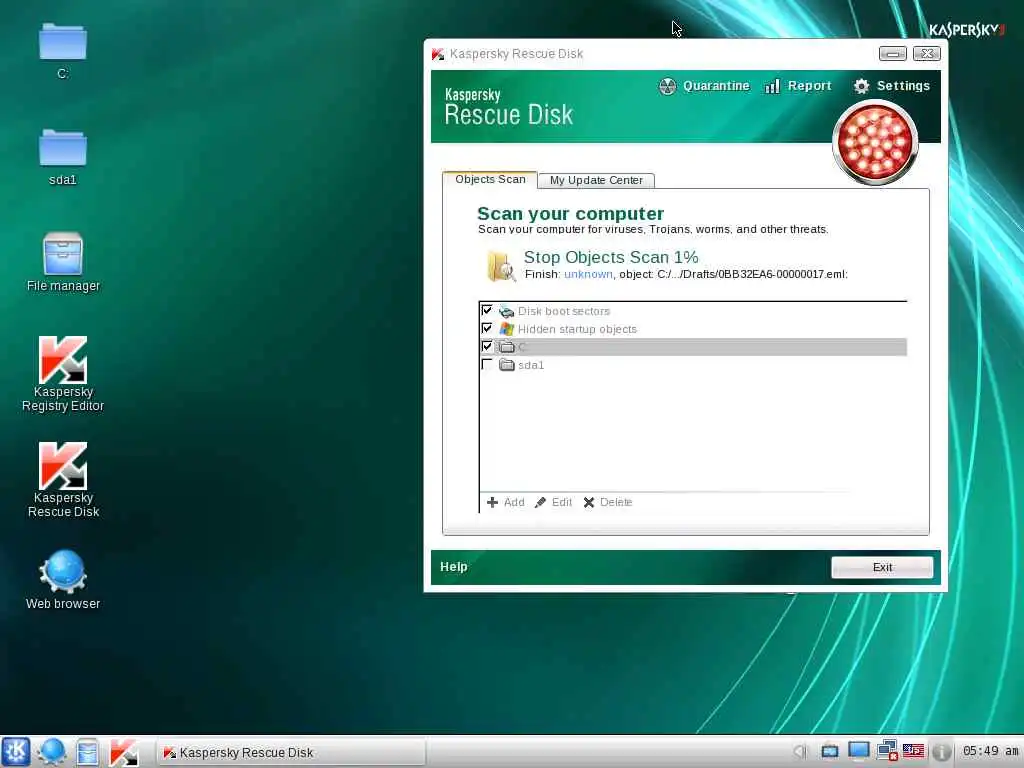1024x768 pixels.
Task: Click Kaspersky launcher icon in taskbar
Action: click(x=123, y=752)
